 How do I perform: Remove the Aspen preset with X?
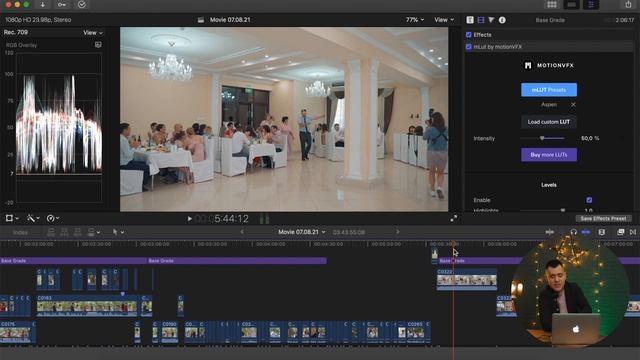(x=573, y=105)
